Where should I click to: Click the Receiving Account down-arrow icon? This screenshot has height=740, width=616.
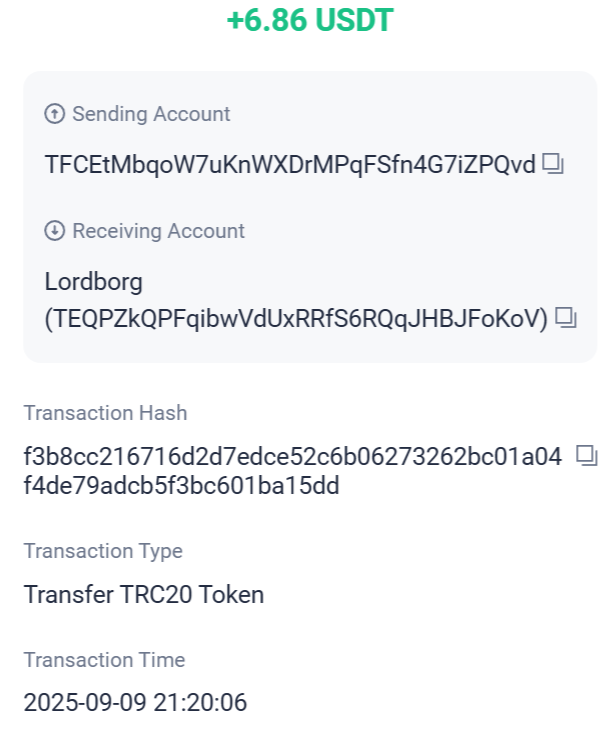coord(55,231)
